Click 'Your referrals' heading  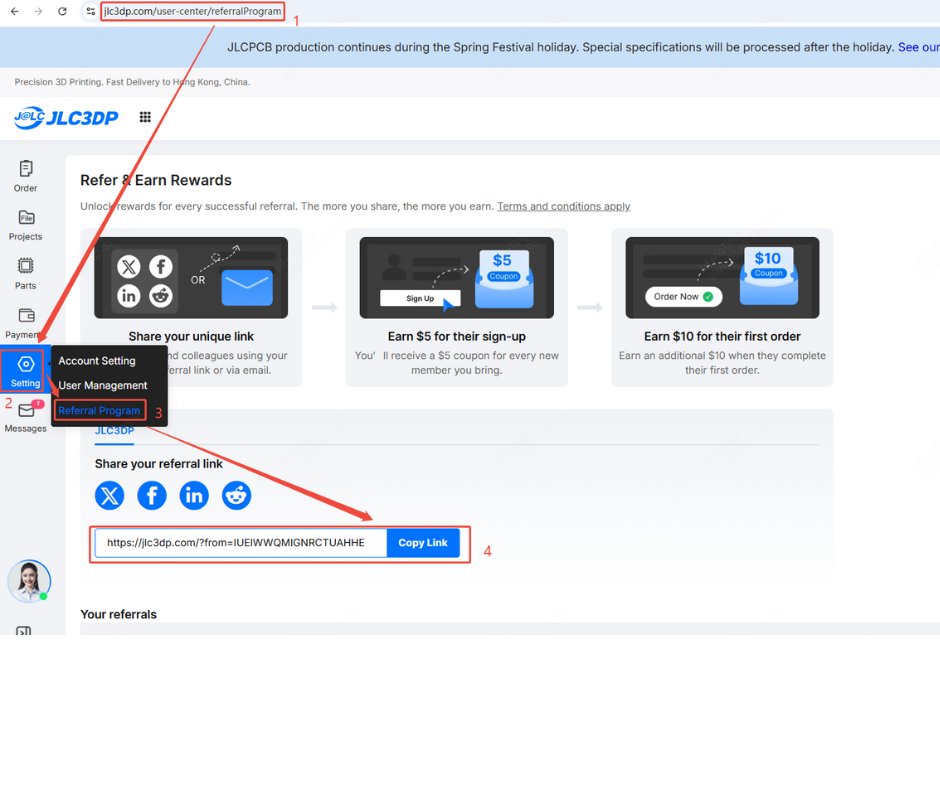point(118,614)
